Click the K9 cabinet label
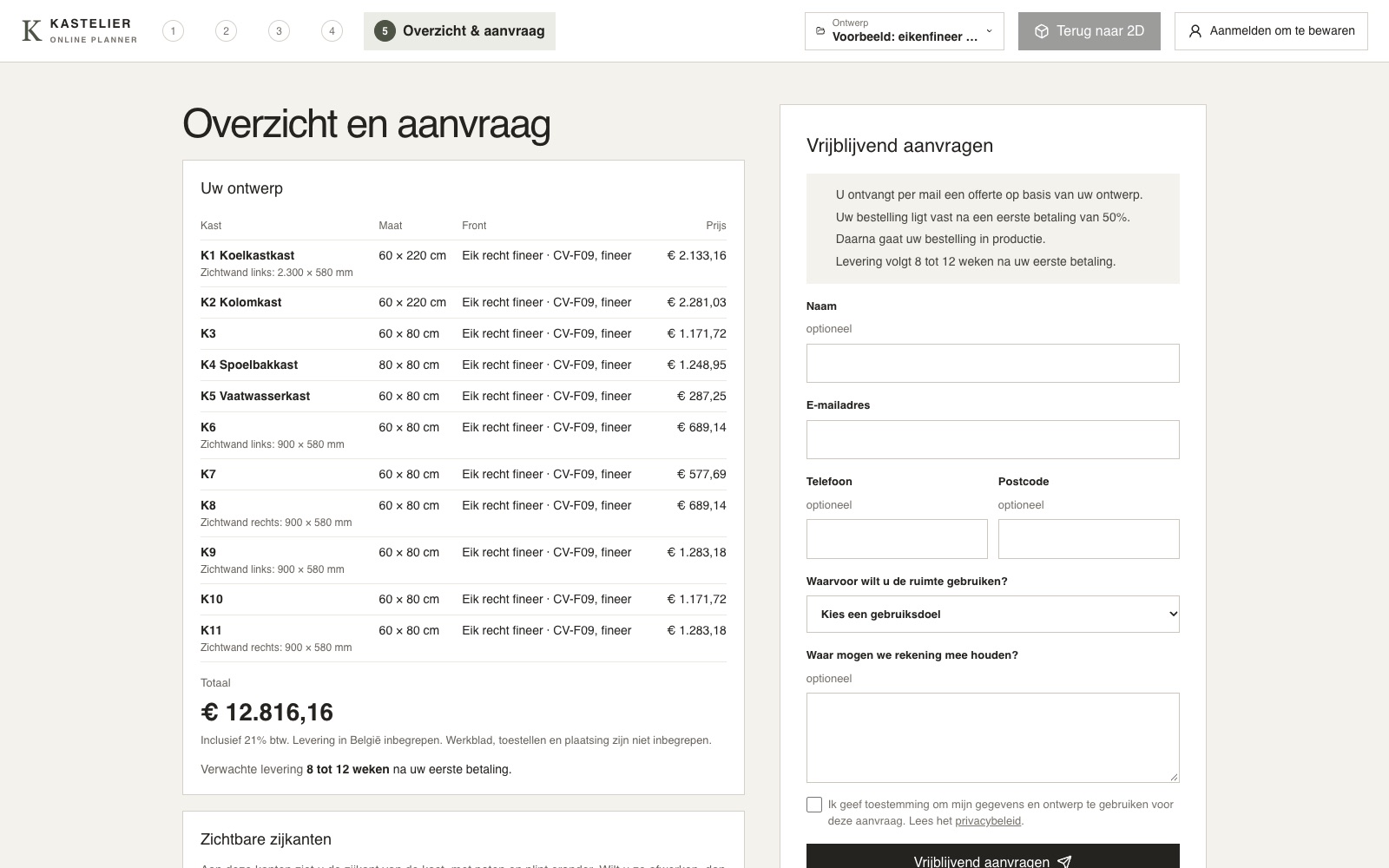The height and width of the screenshot is (868, 1389). [x=208, y=552]
